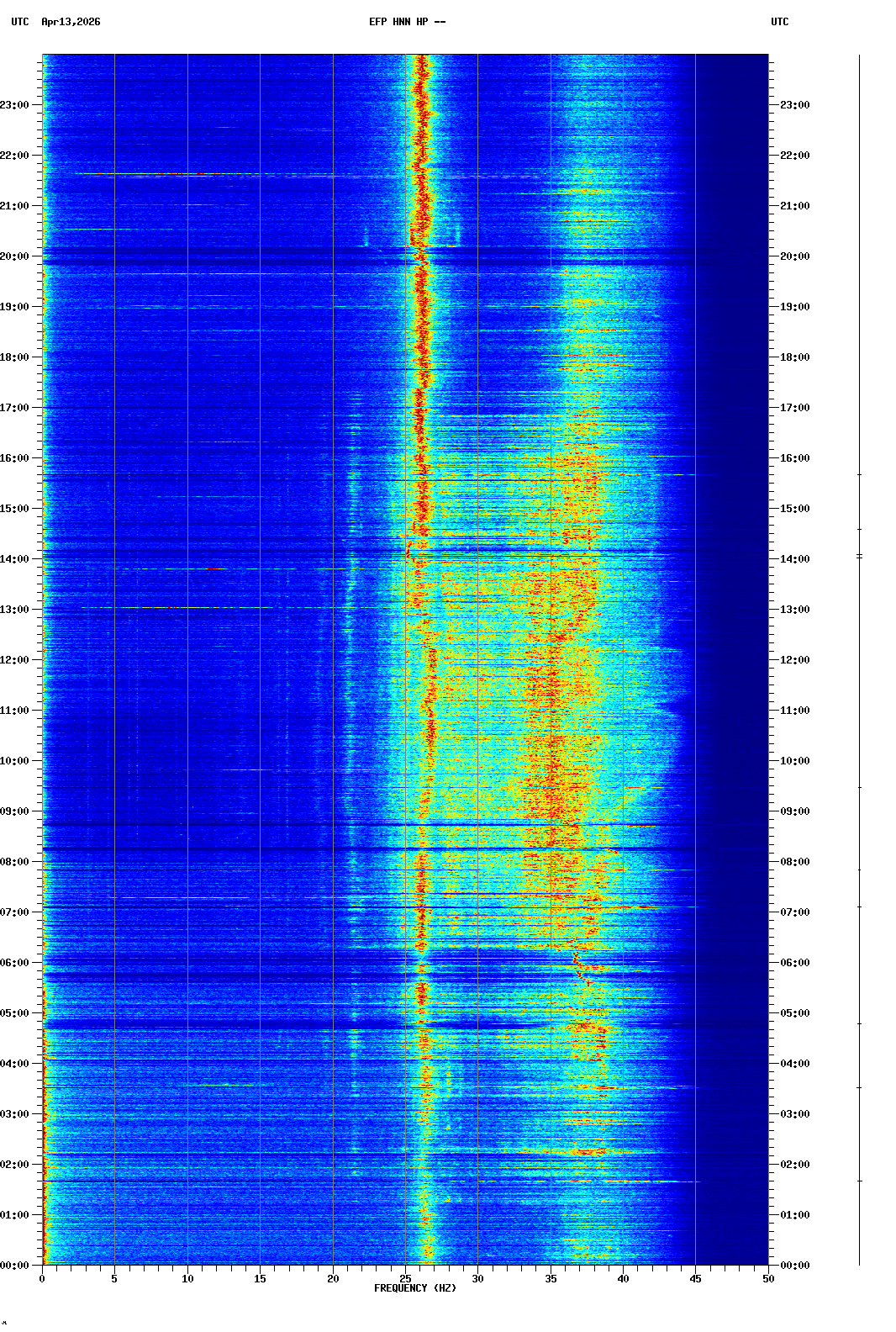This screenshot has width=896, height=1332.
Task: Click the 23:00 label on left axis
Action: click(x=15, y=105)
